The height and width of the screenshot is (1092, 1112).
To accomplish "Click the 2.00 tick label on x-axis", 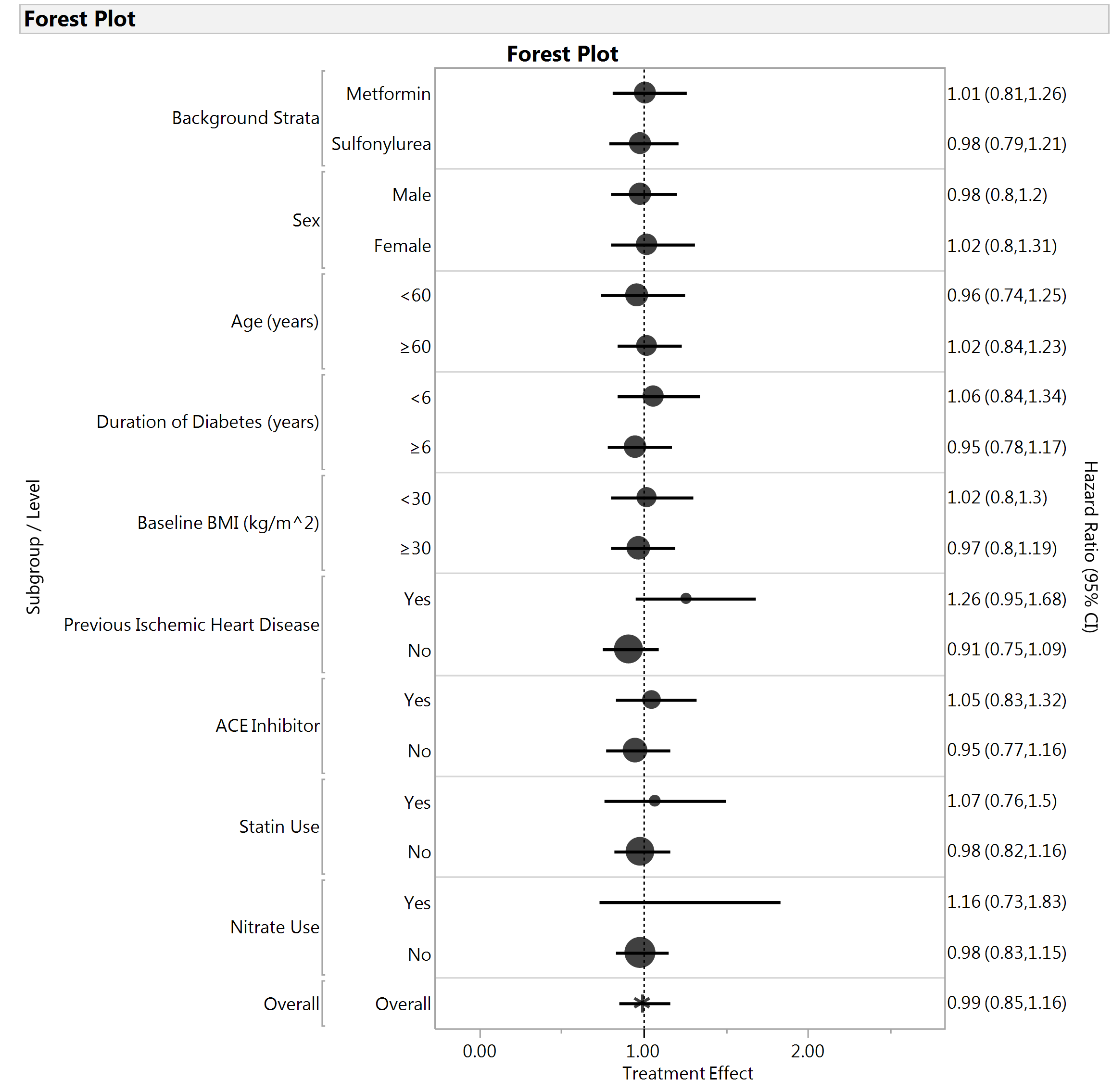I will tap(808, 1051).
